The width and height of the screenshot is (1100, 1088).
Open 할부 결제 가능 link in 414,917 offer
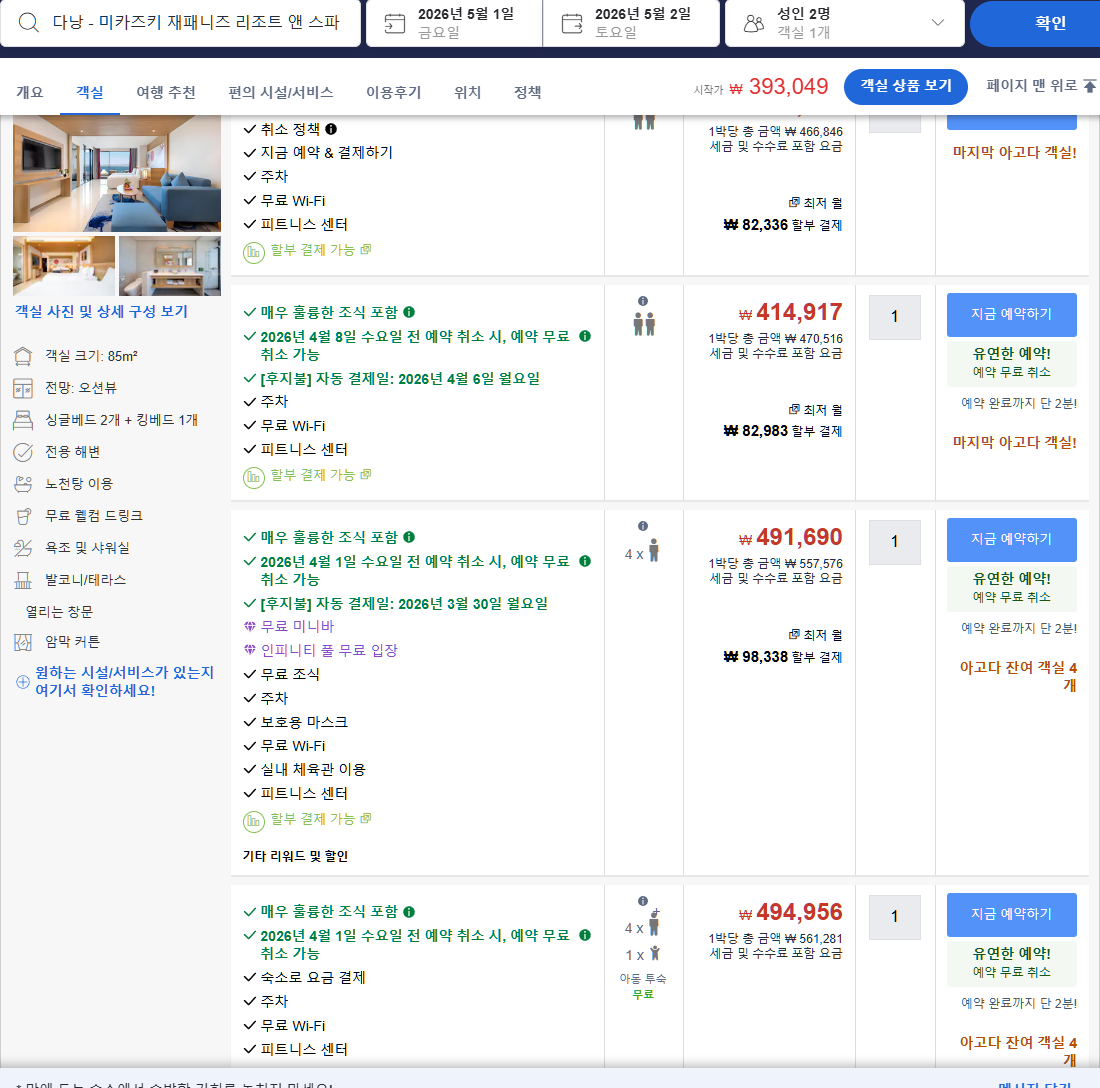(x=320, y=475)
